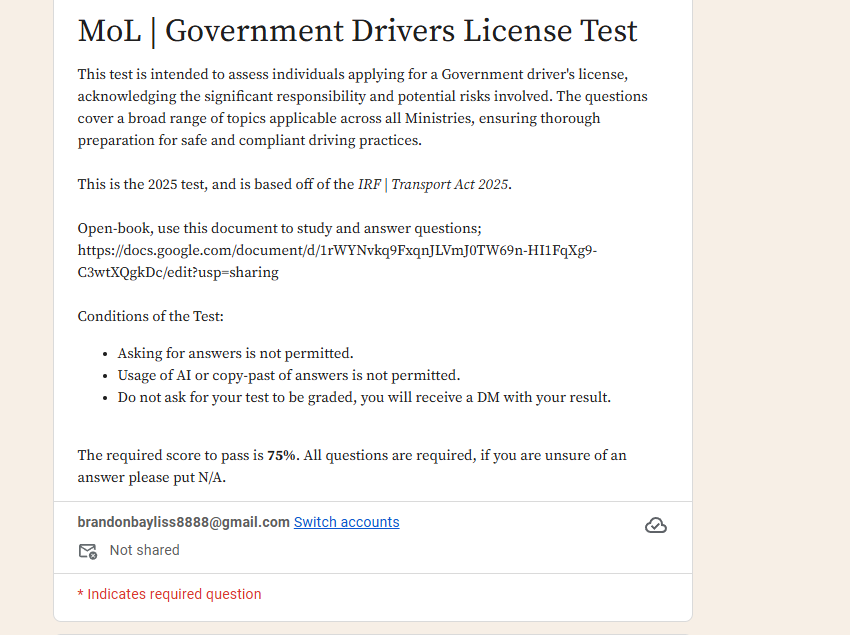Click the crossed envelope icon beside Not shared

(x=88, y=551)
